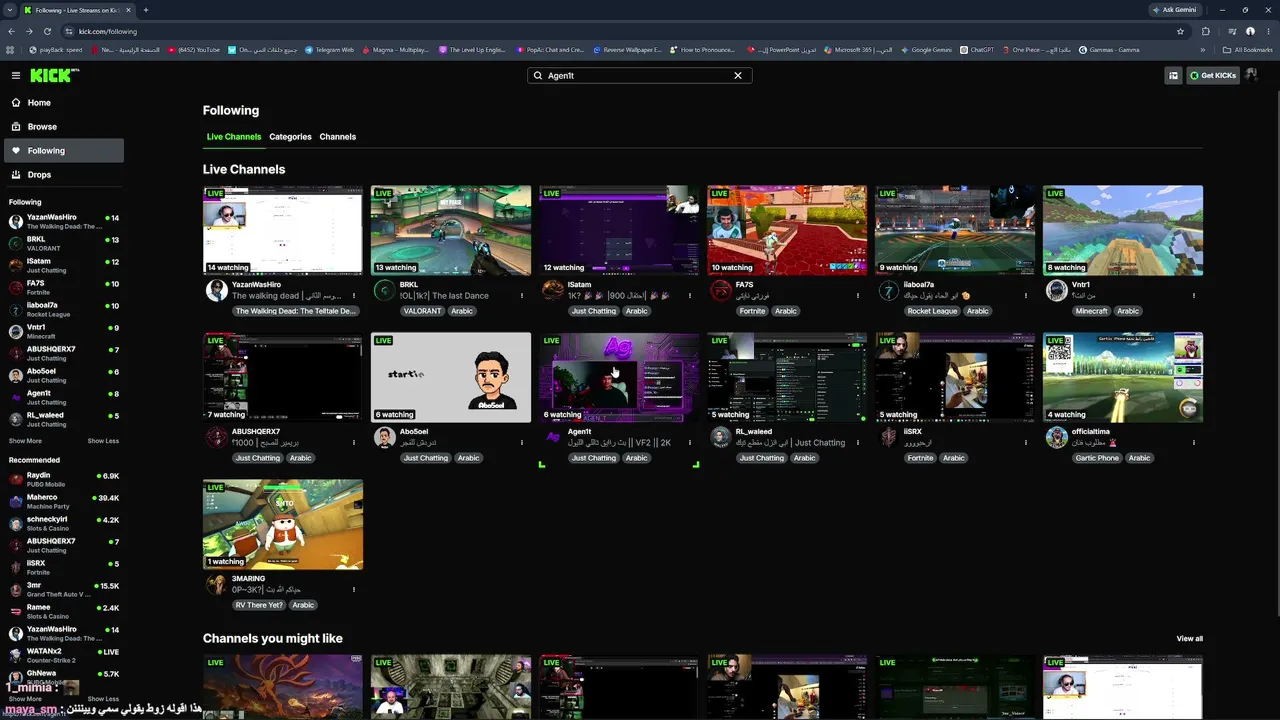
Task: Show More recommended channels in sidebar
Action: point(25,699)
